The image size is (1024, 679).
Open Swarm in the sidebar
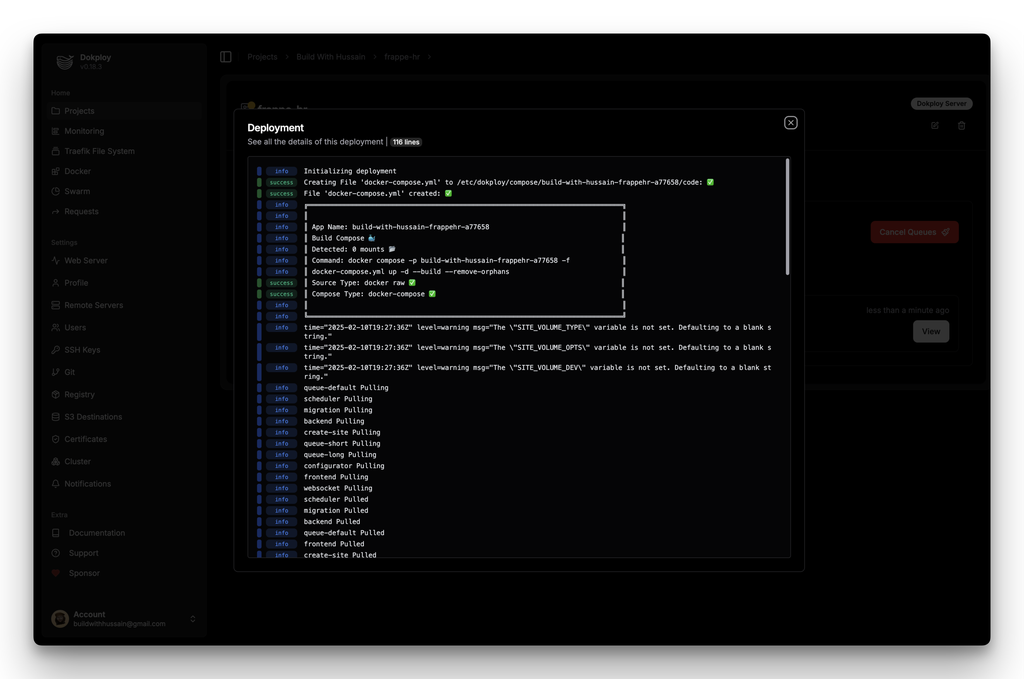[77, 191]
